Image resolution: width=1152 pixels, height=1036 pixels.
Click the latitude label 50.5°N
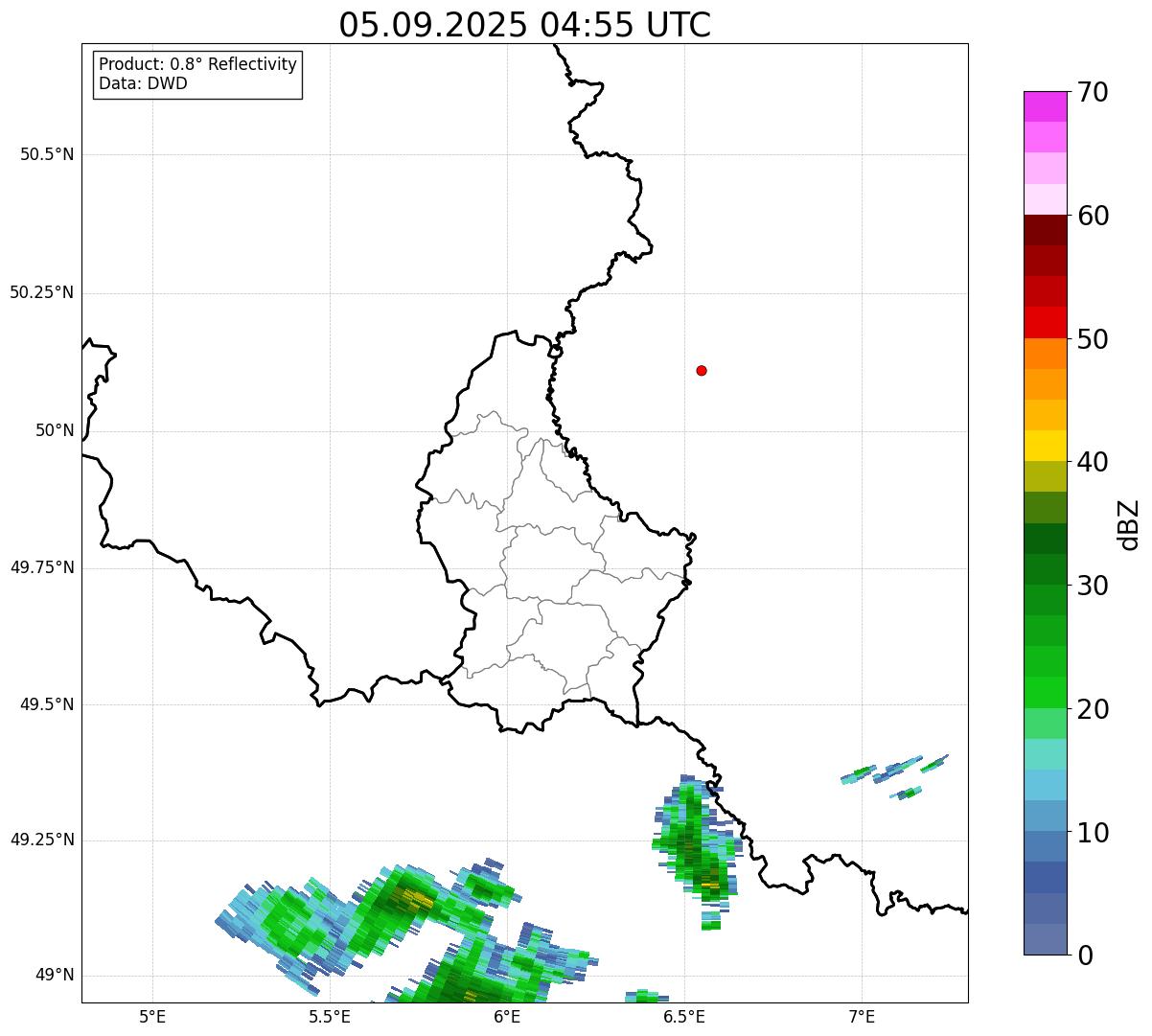pos(47,154)
